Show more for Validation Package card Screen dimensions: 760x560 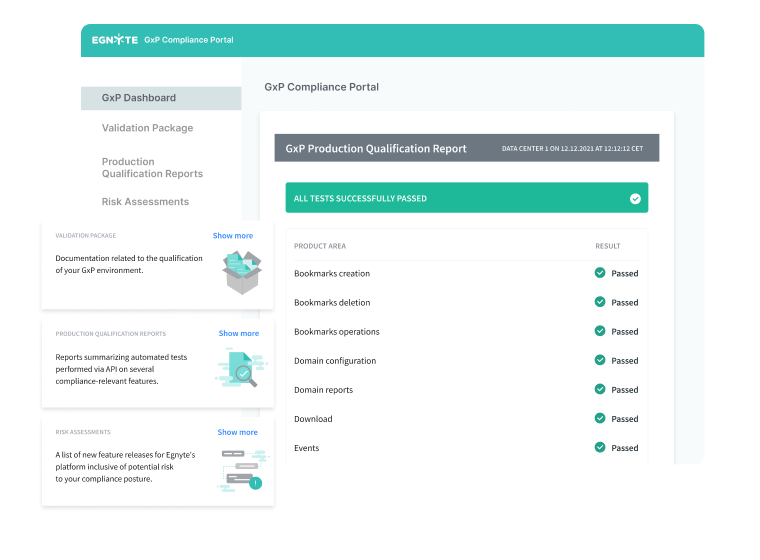pos(232,236)
